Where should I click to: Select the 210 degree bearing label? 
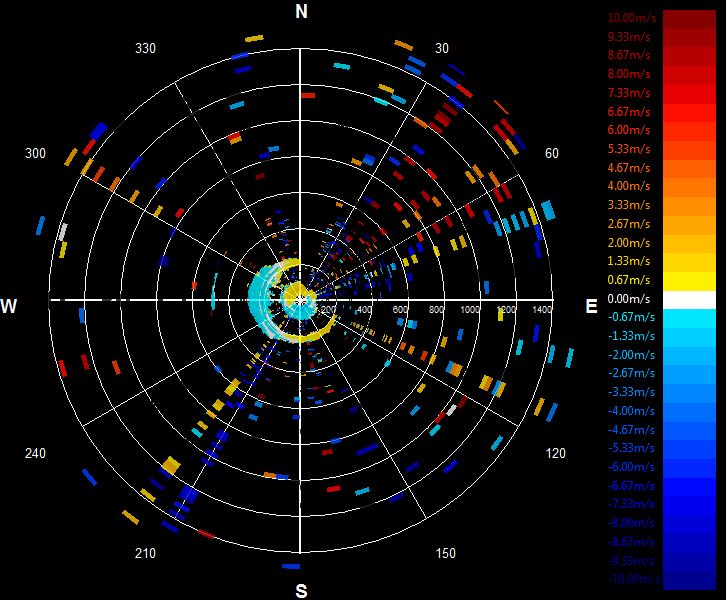(x=145, y=553)
